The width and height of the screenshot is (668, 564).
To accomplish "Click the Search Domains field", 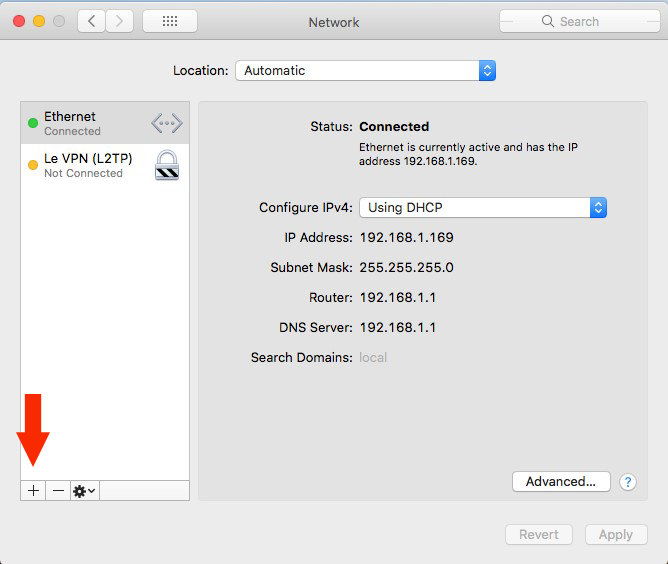I will point(480,358).
